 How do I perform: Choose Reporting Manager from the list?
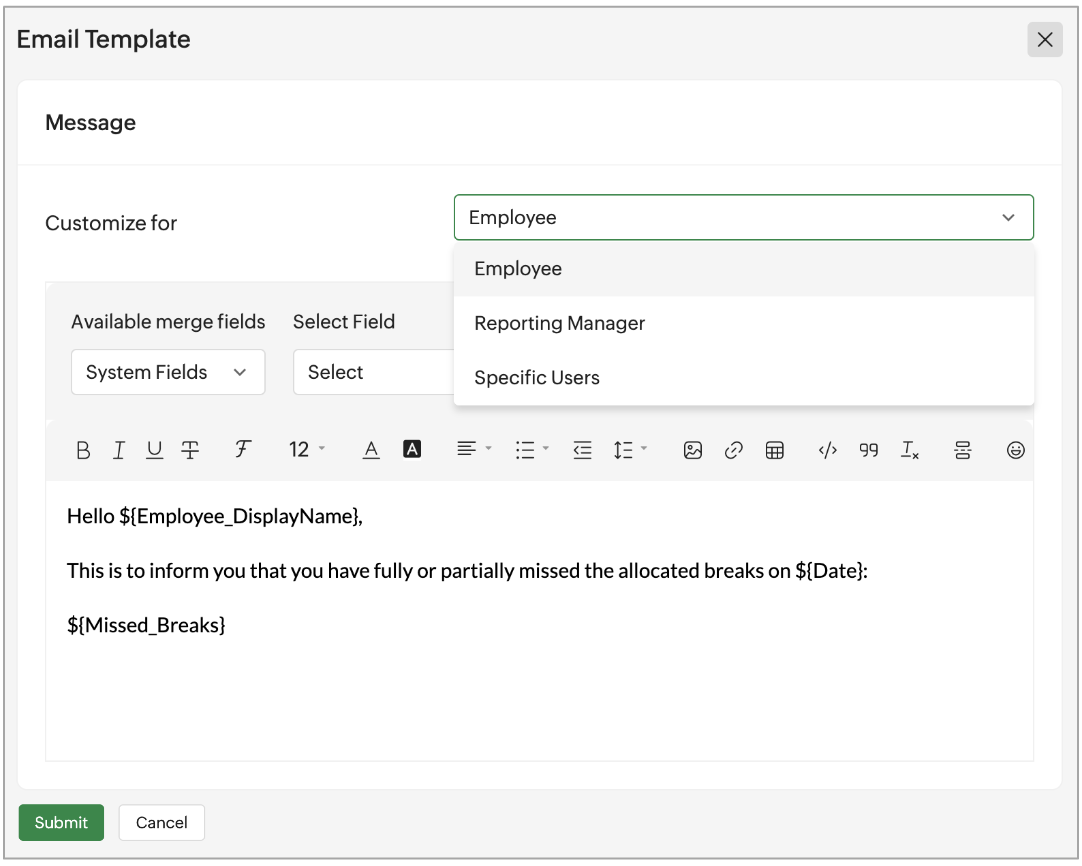[560, 323]
